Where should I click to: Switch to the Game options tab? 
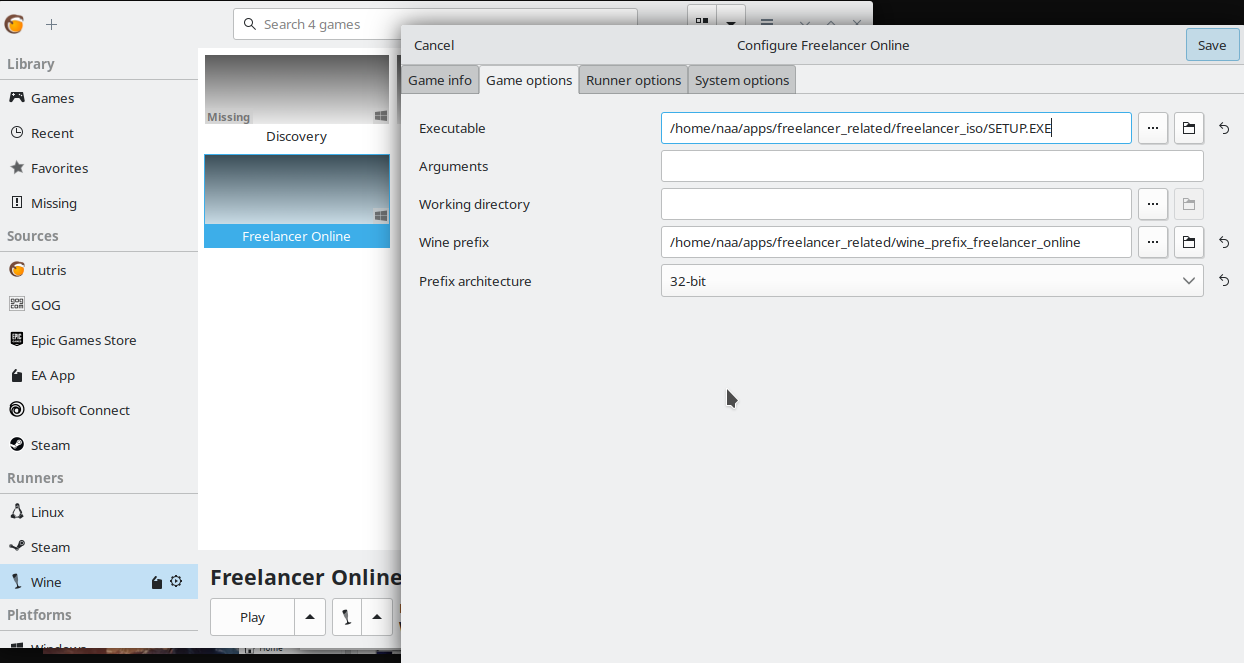coord(529,80)
